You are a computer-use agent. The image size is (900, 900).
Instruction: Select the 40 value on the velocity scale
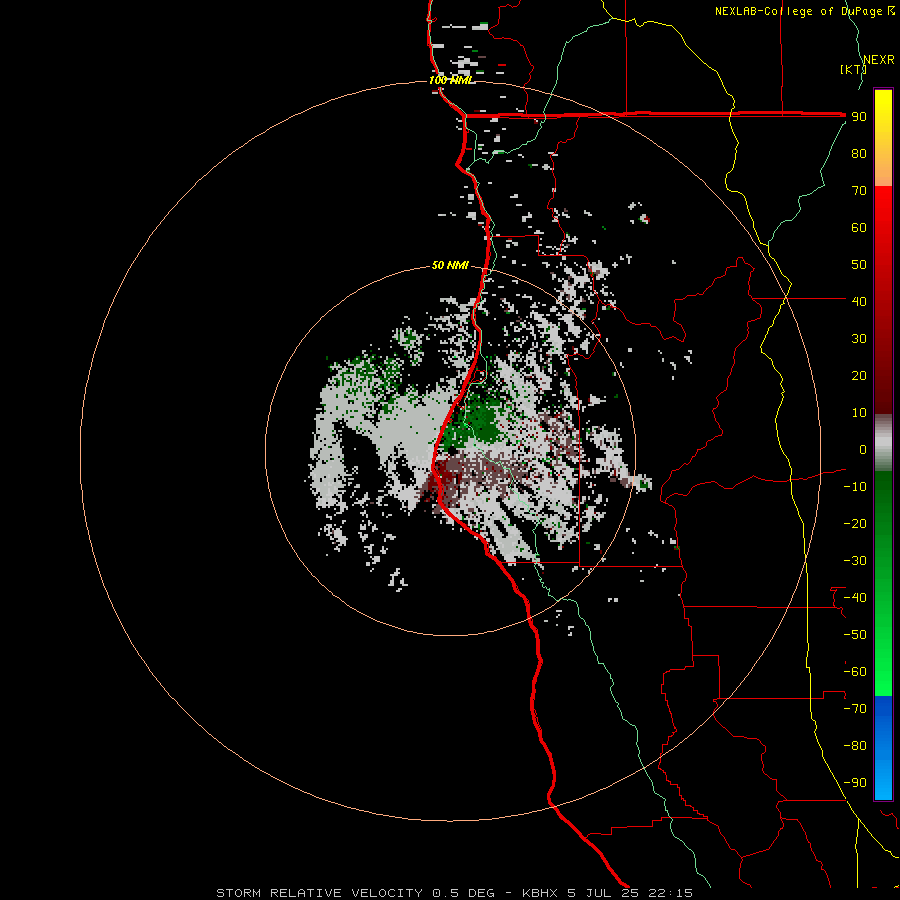pos(859,302)
